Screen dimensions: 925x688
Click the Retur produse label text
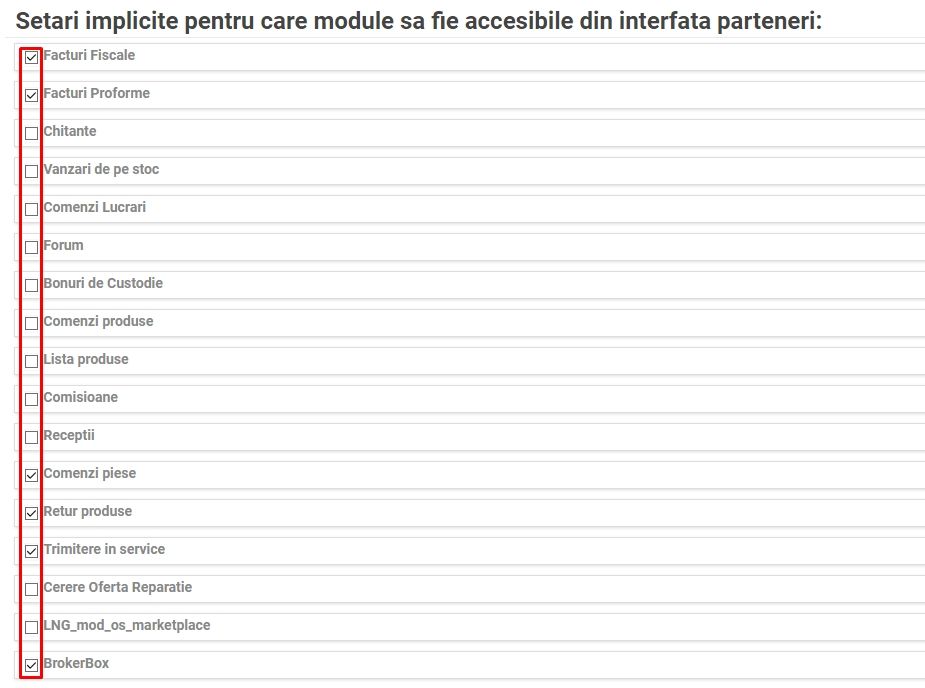[x=88, y=511]
